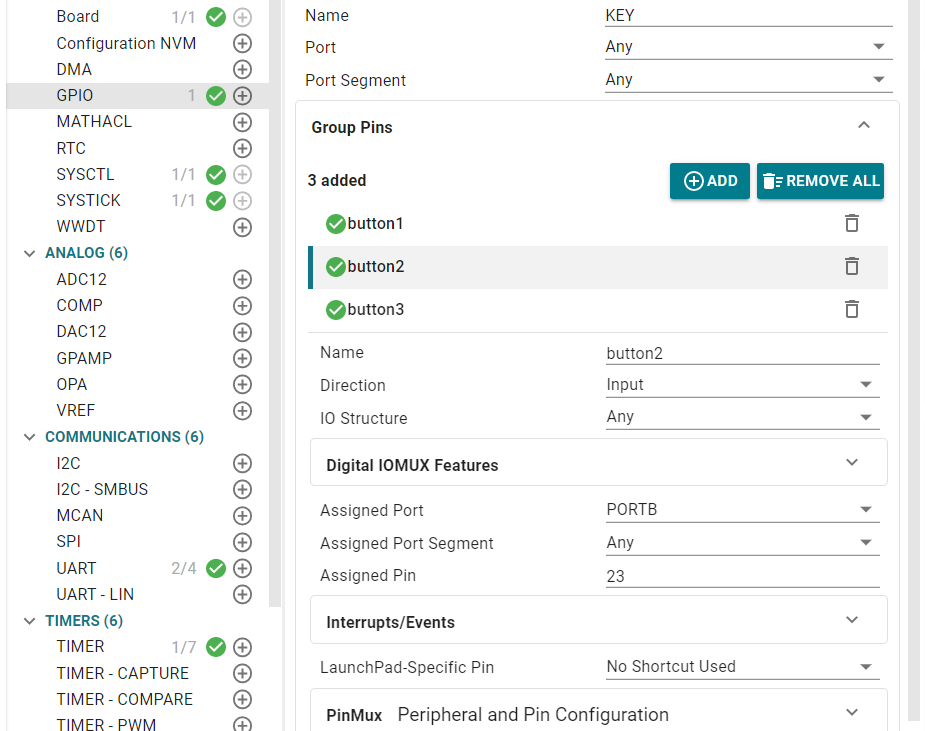Open the Port dropdown
Viewport: 925px width, 731px height.
(749, 47)
